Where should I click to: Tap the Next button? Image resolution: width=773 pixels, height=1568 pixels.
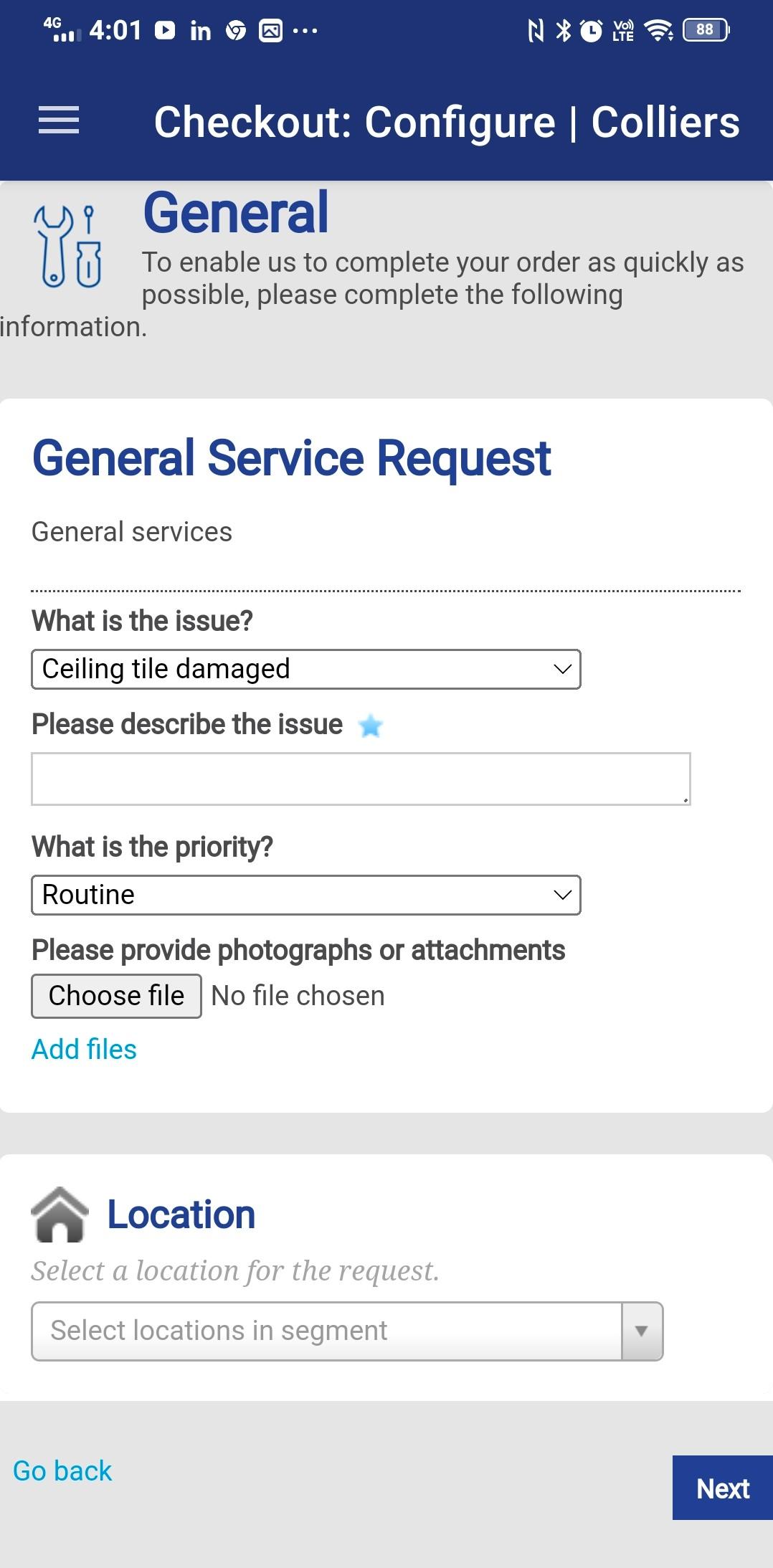click(723, 1488)
